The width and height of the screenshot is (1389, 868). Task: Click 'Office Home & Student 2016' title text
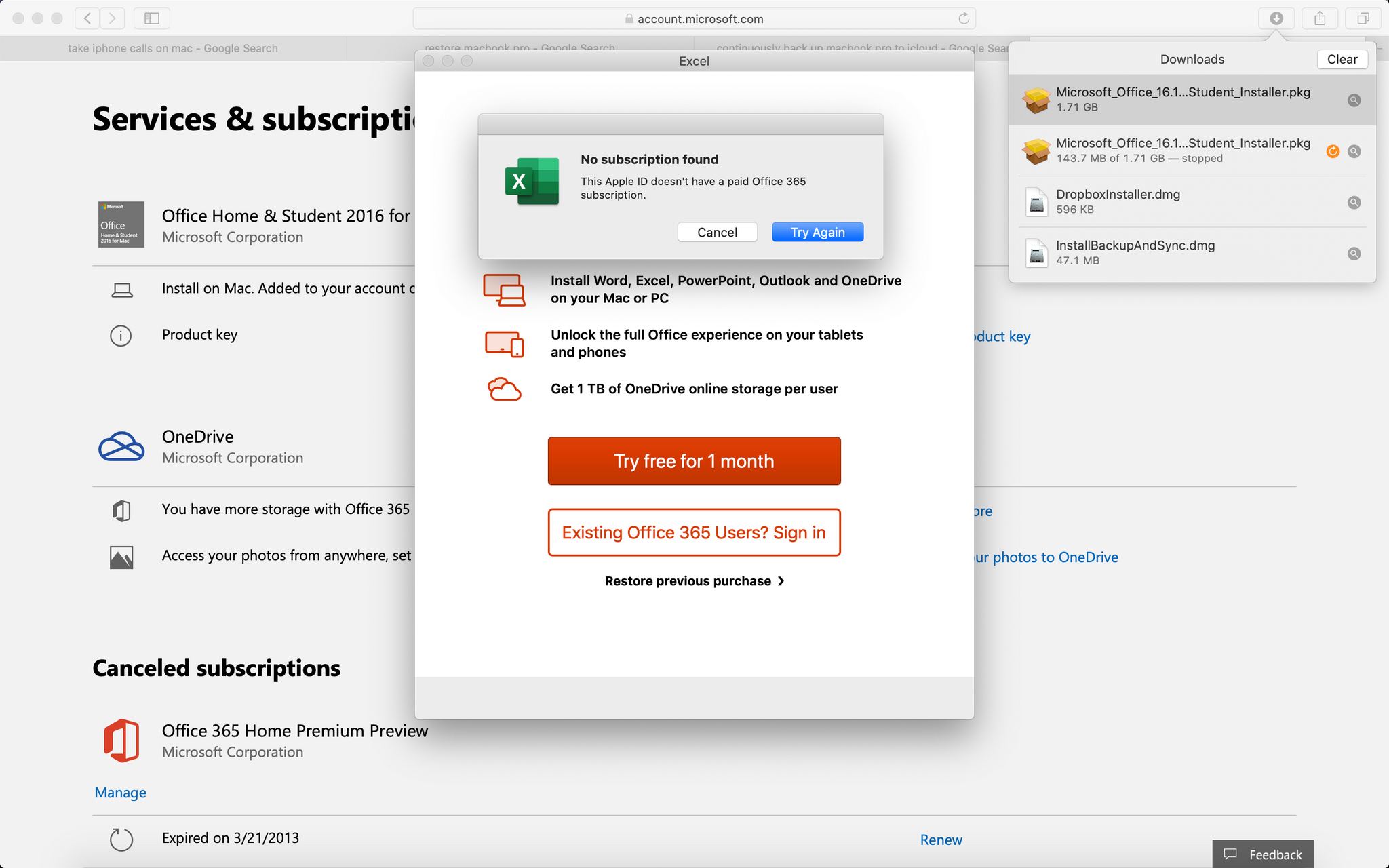pyautogui.click(x=286, y=216)
